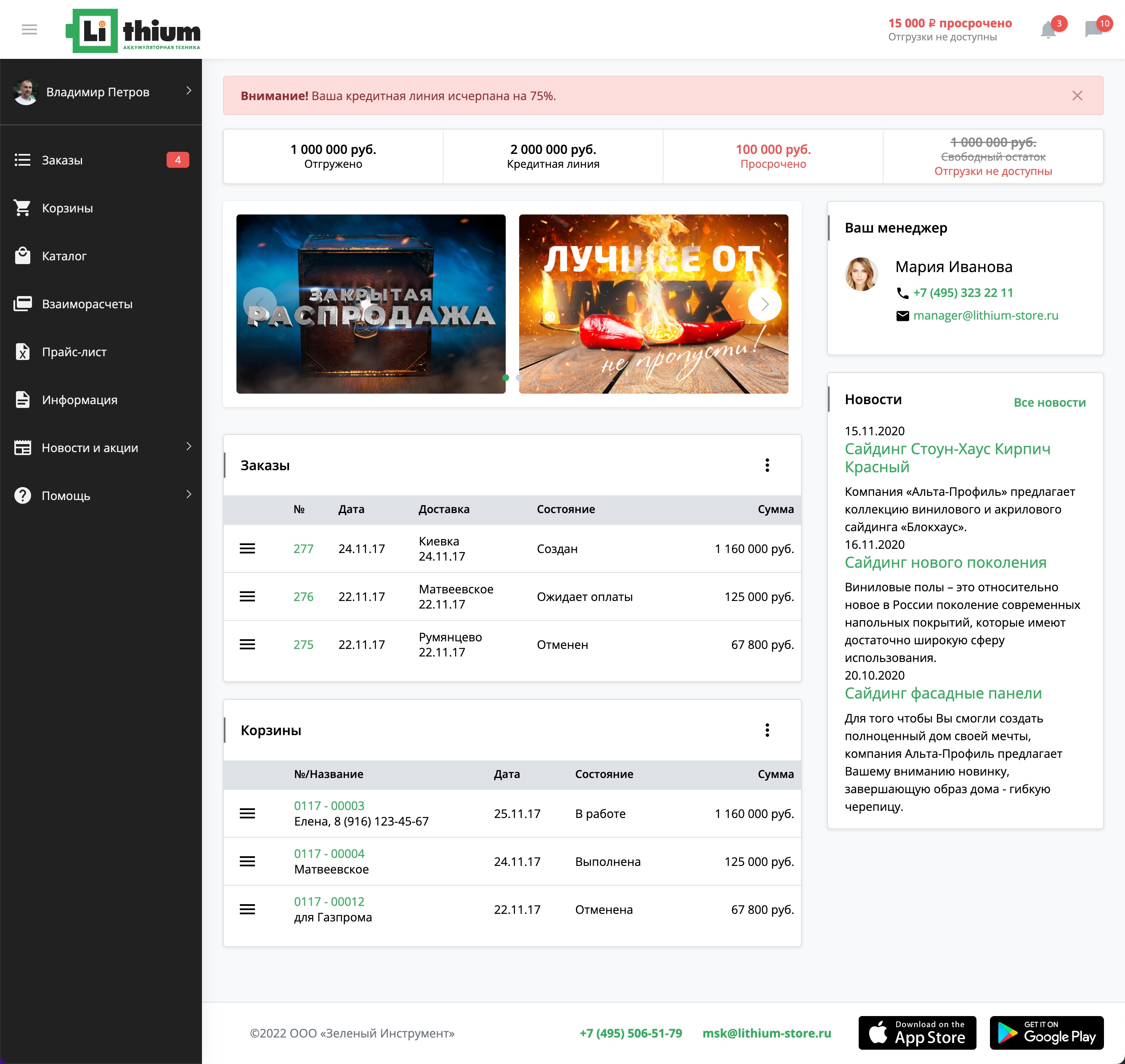
Task: Open three-dot menu of Корзины panel
Action: [767, 731]
